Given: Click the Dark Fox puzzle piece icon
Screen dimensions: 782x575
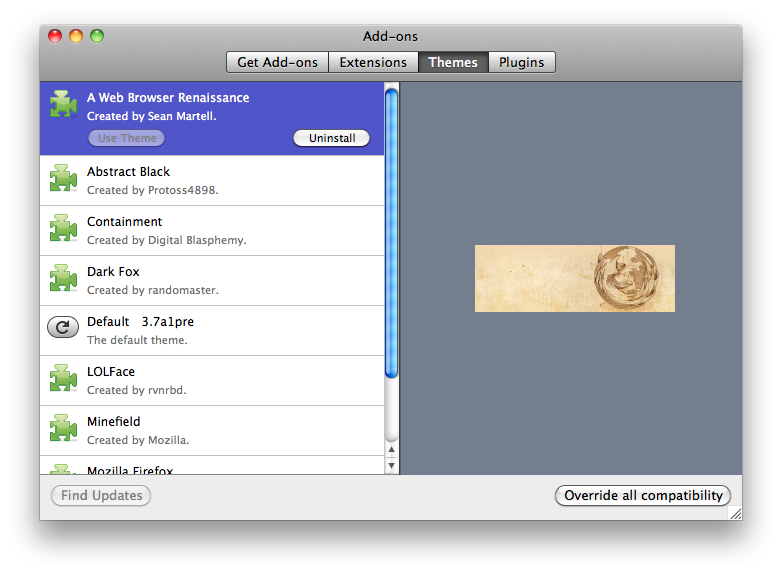Looking at the screenshot, I should (63, 278).
